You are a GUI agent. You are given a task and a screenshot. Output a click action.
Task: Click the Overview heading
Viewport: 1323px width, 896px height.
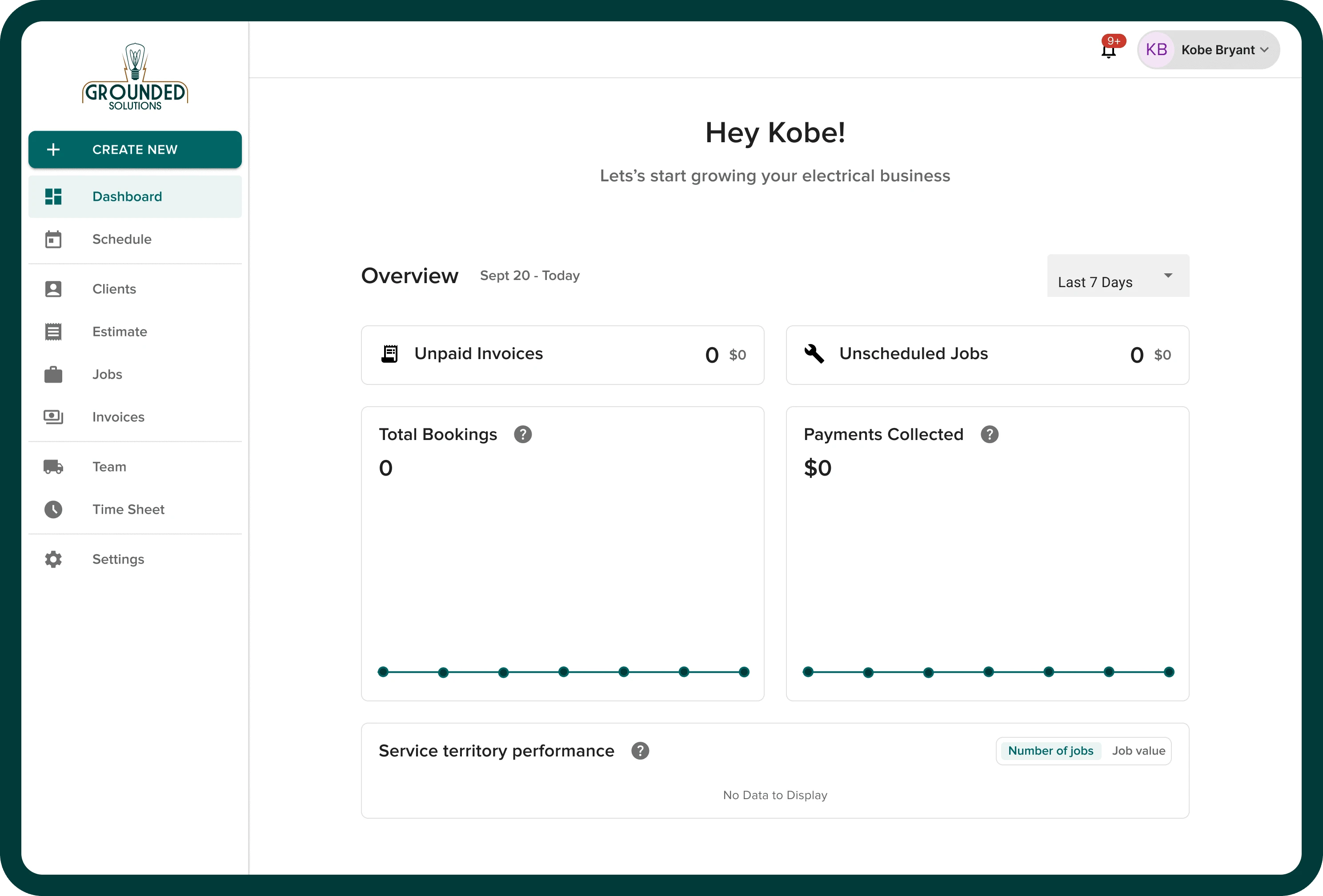pyautogui.click(x=409, y=276)
